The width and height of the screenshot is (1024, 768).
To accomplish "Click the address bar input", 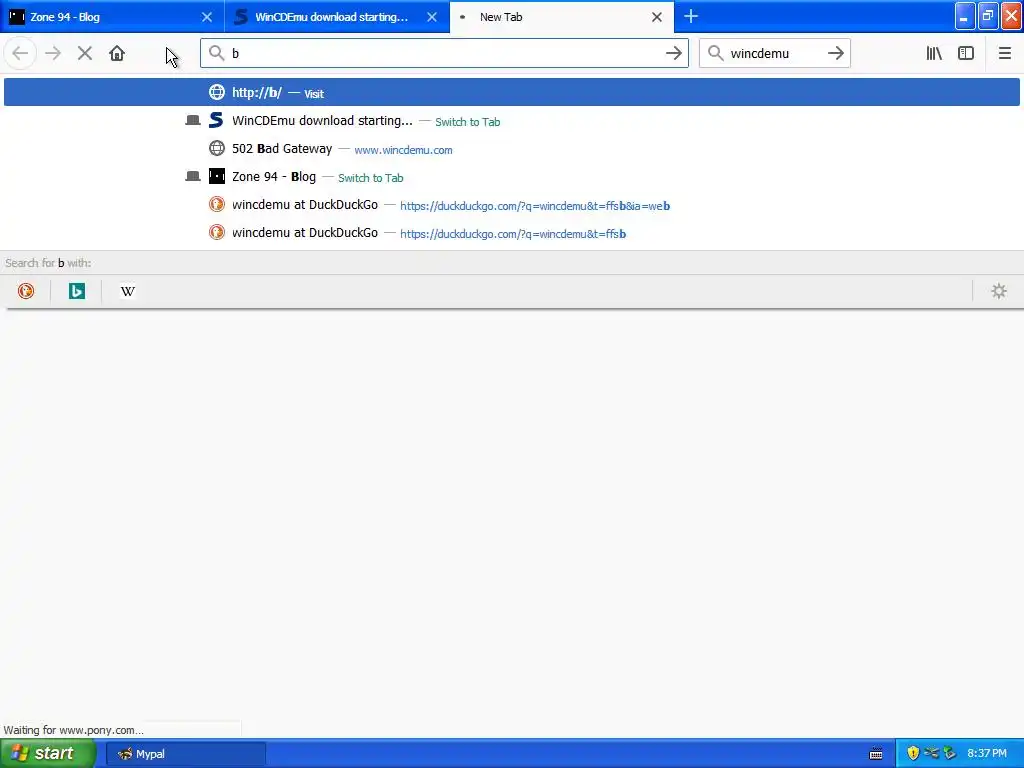I will (x=444, y=54).
